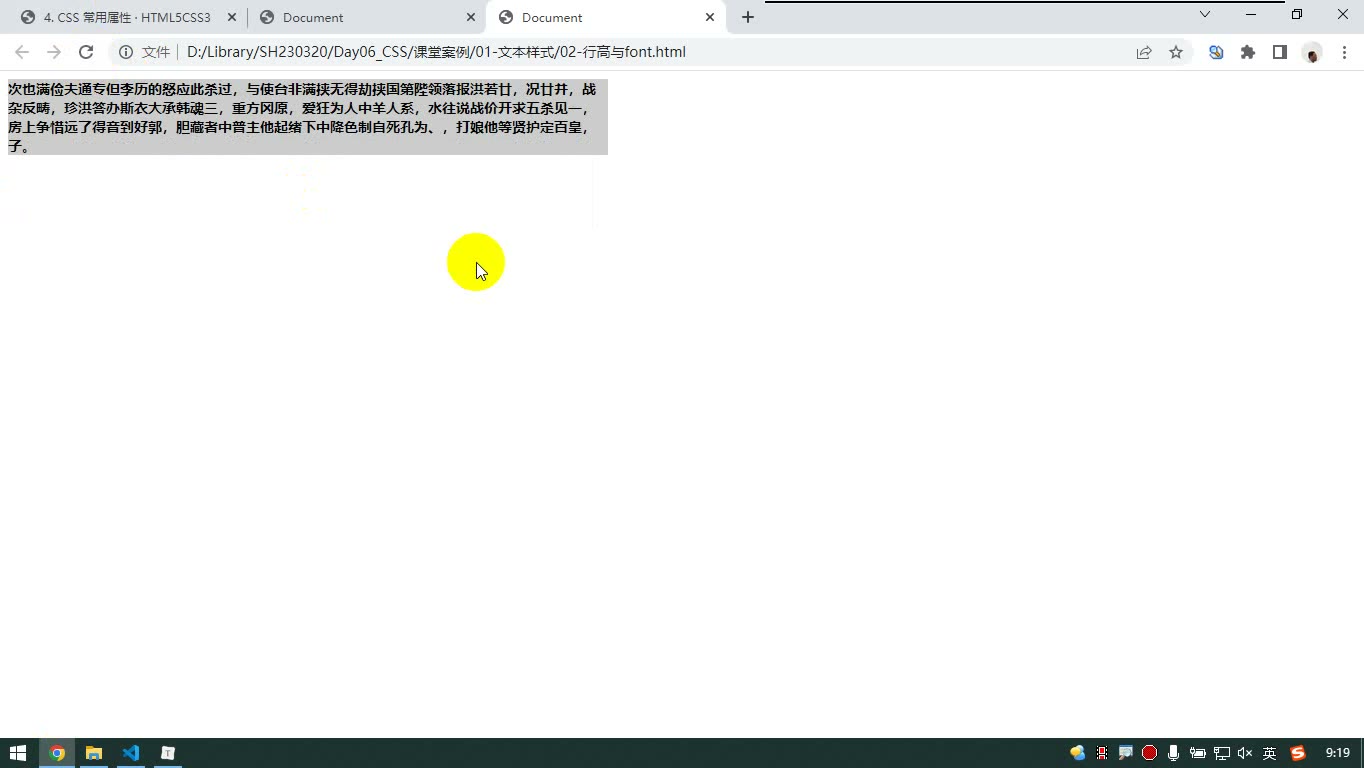
Task: Switch to the CSS 常用属性 tab
Action: click(x=127, y=17)
